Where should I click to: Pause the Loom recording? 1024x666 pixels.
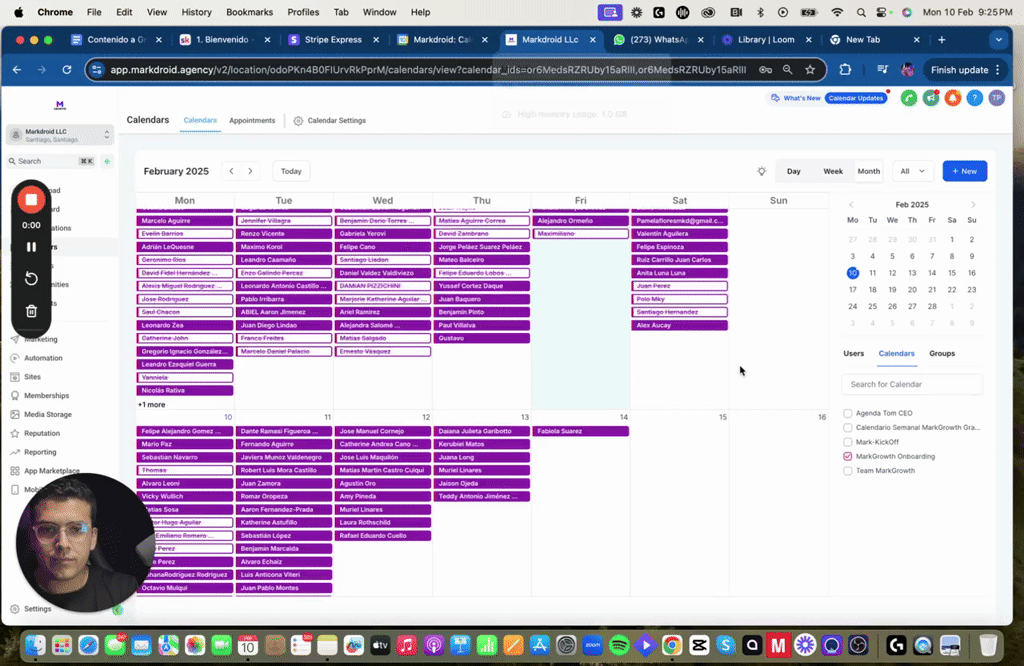click(31, 247)
